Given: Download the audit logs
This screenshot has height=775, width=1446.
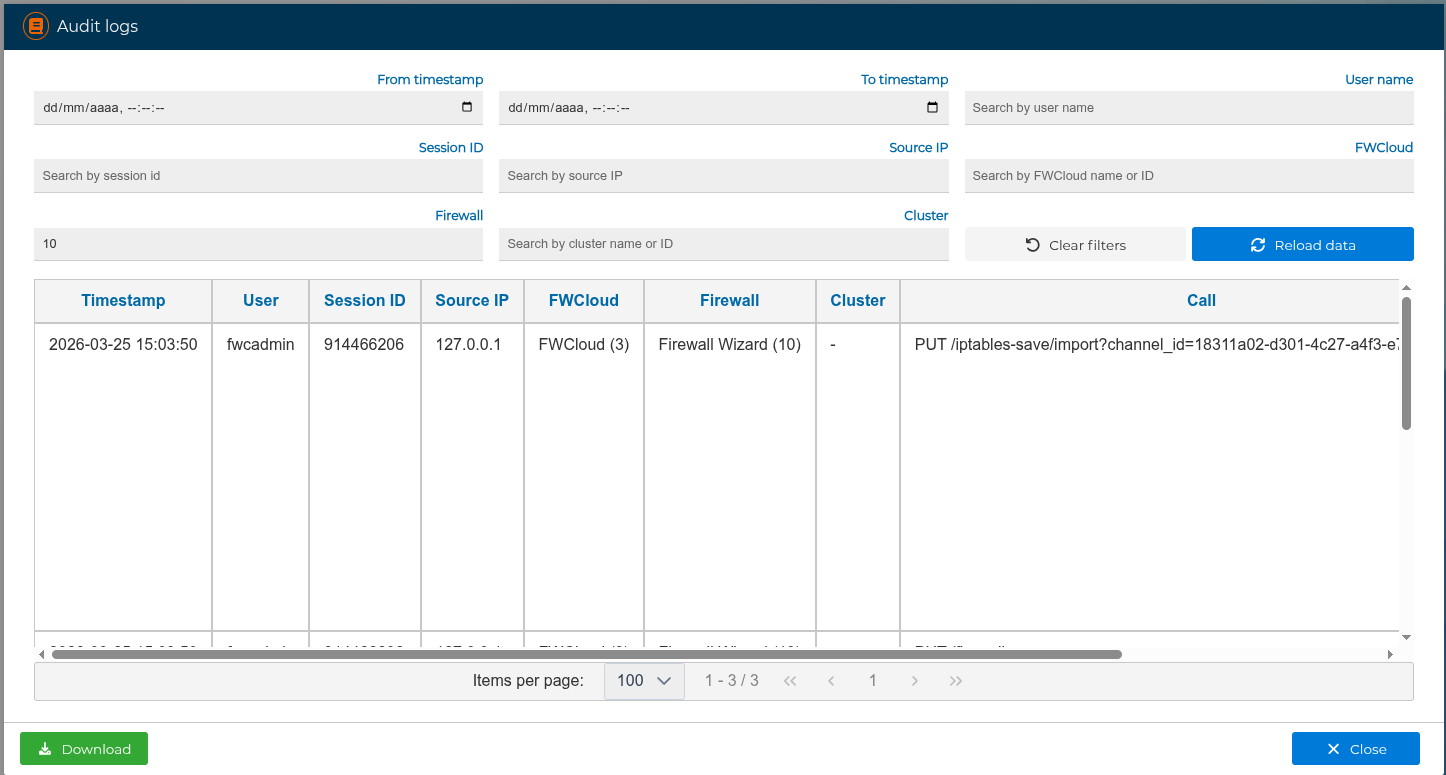Looking at the screenshot, I should coord(84,749).
